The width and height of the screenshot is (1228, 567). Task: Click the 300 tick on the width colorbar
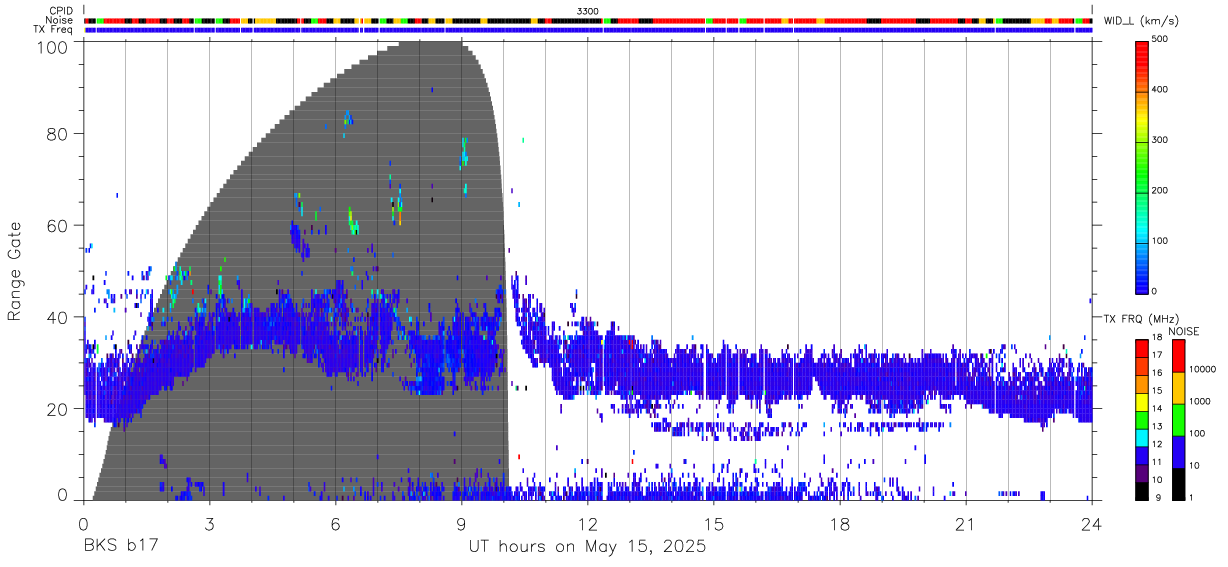[x=1162, y=140]
